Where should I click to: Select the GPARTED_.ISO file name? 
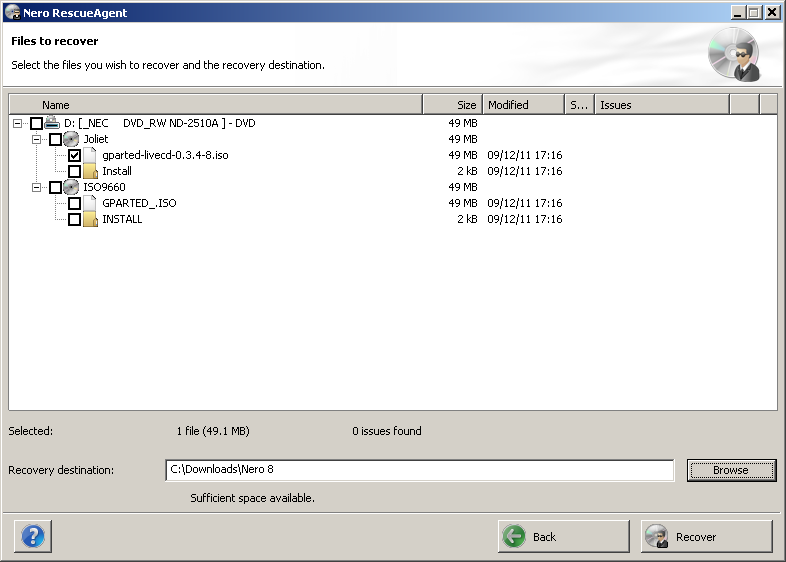pos(139,203)
